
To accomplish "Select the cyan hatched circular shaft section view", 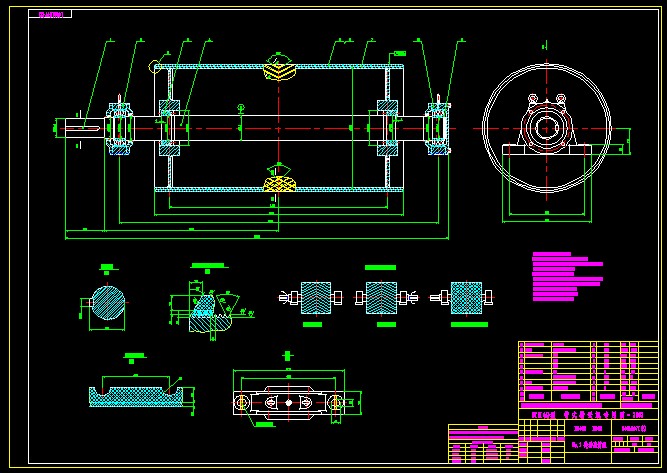I will [107, 303].
